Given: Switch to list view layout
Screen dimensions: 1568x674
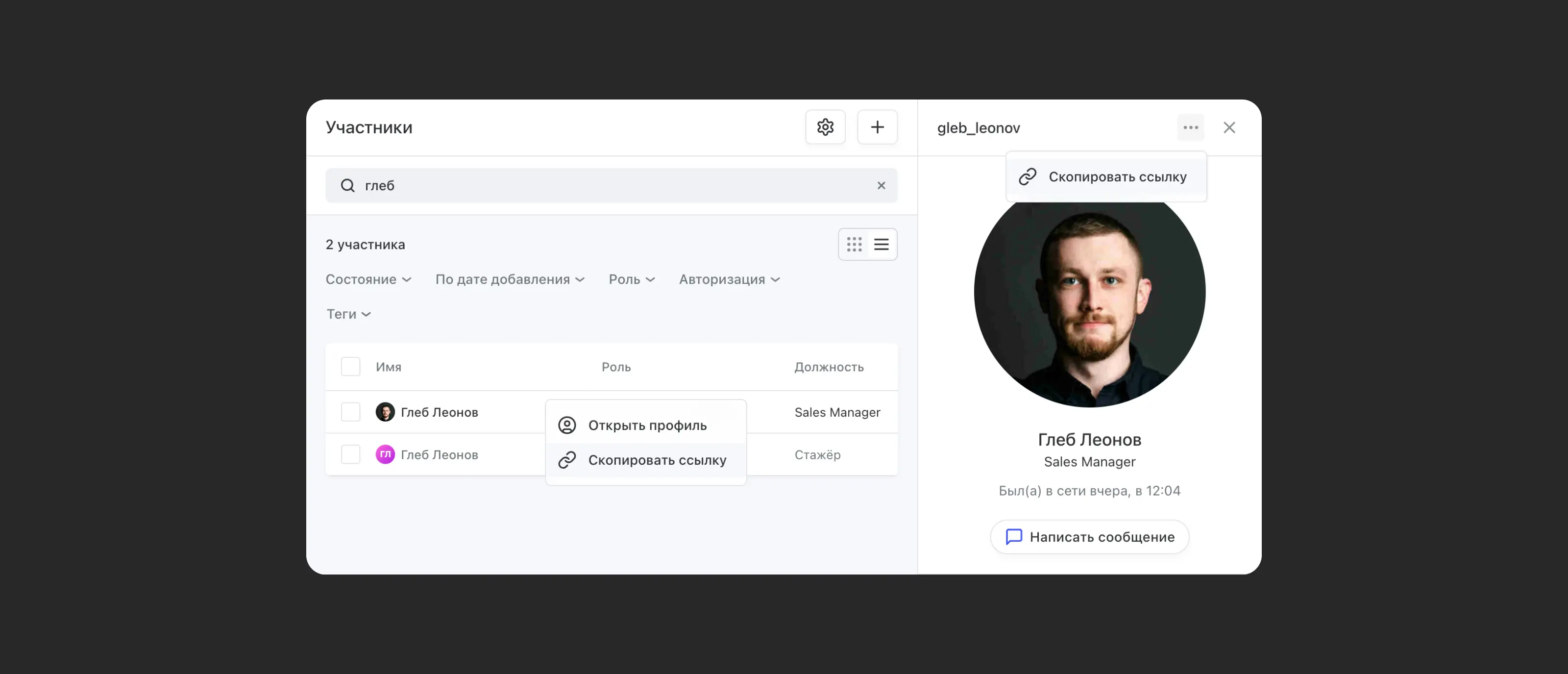Looking at the screenshot, I should coord(881,245).
